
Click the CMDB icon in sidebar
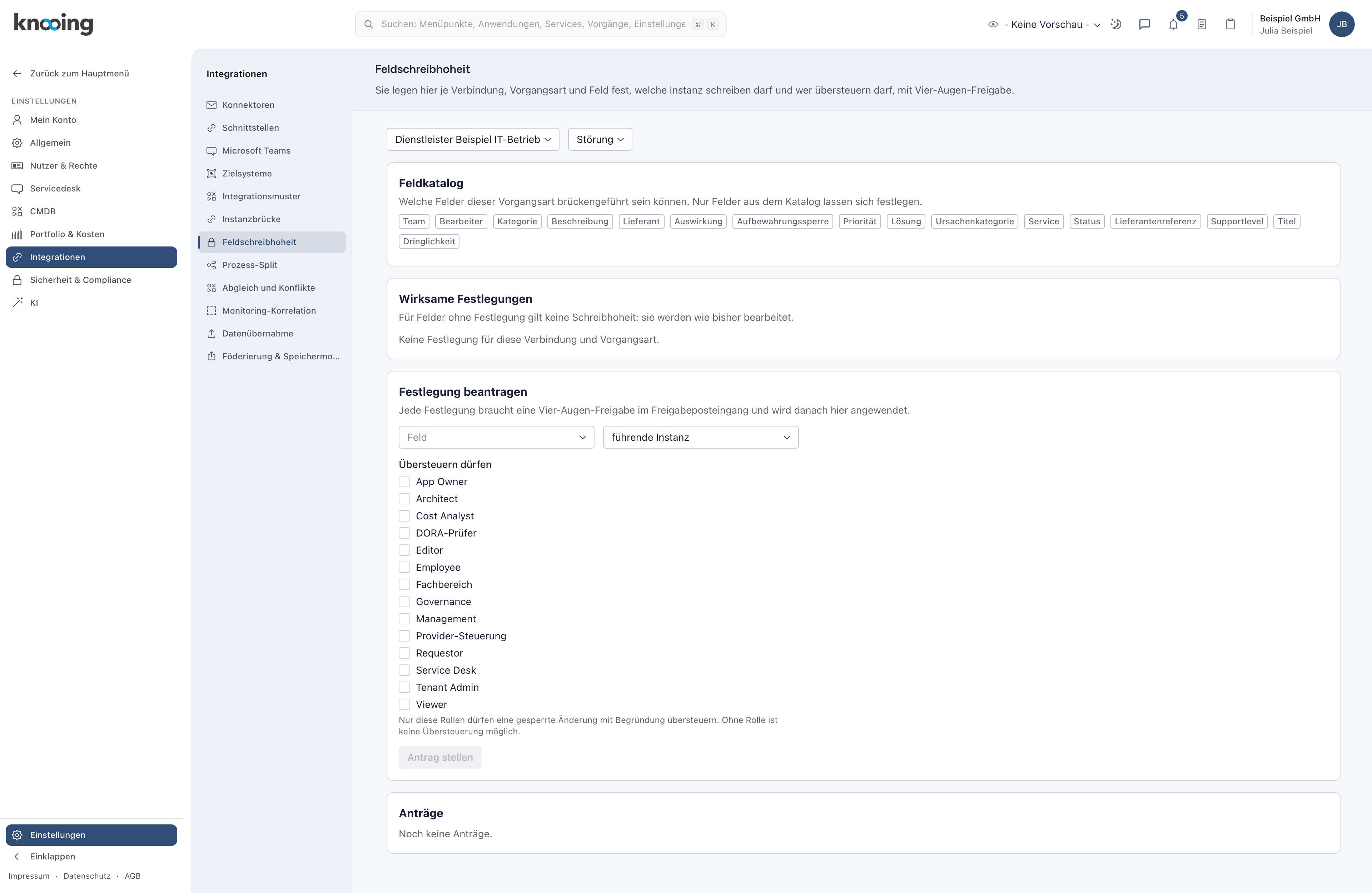click(17, 211)
